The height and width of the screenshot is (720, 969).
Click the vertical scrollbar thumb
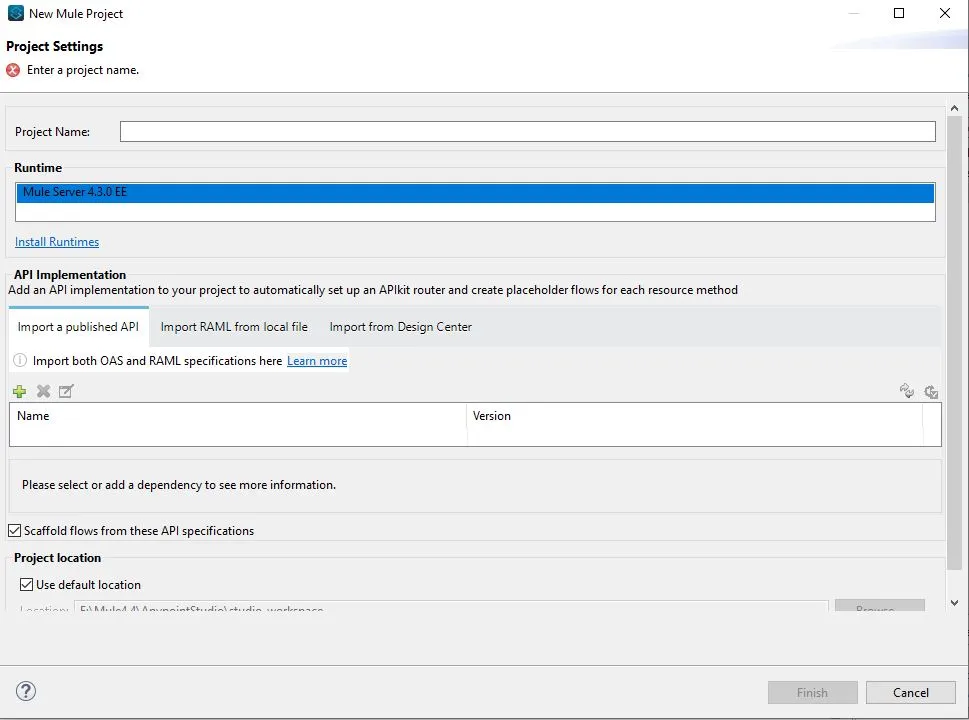[954, 343]
